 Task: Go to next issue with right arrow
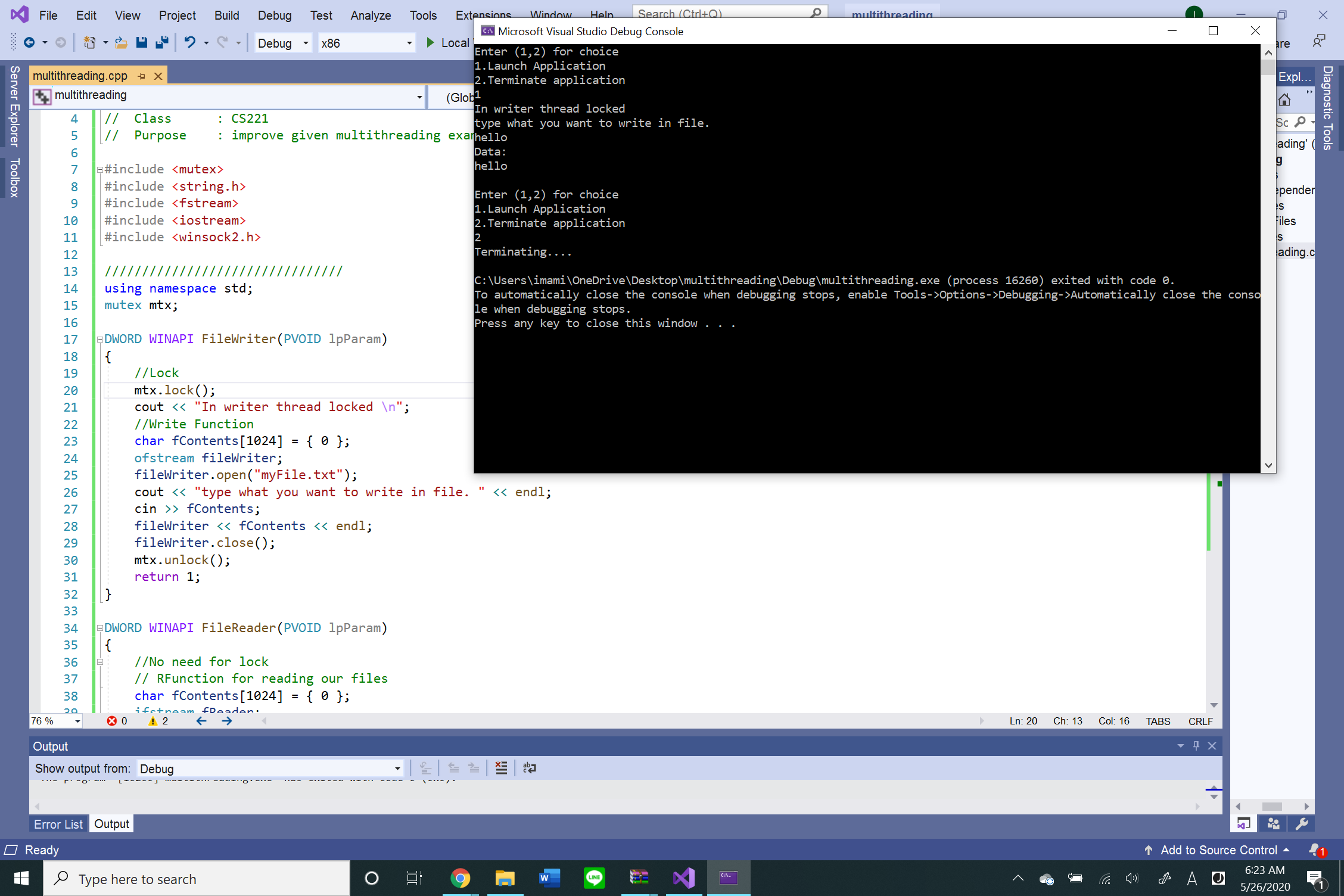click(227, 721)
